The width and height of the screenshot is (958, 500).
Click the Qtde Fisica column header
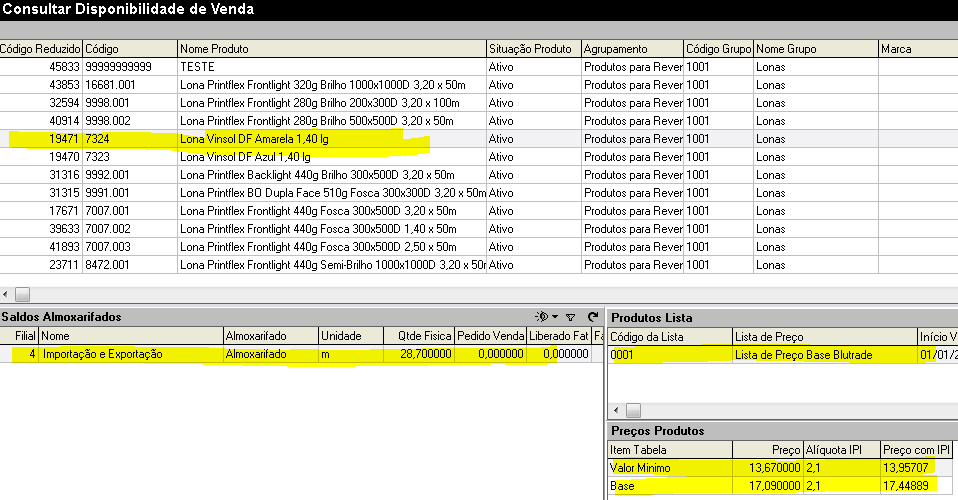tap(419, 336)
